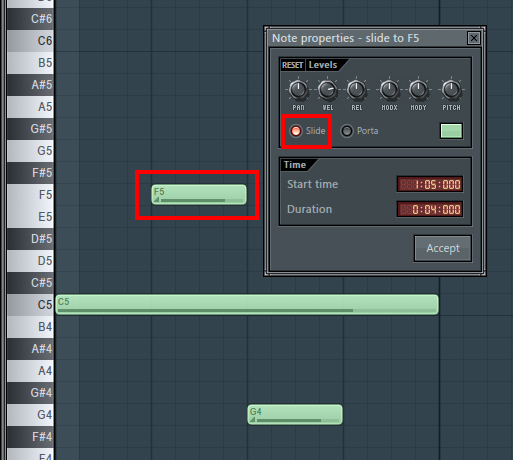Click the REL release knob
This screenshot has width=513, height=460.
[x=356, y=90]
